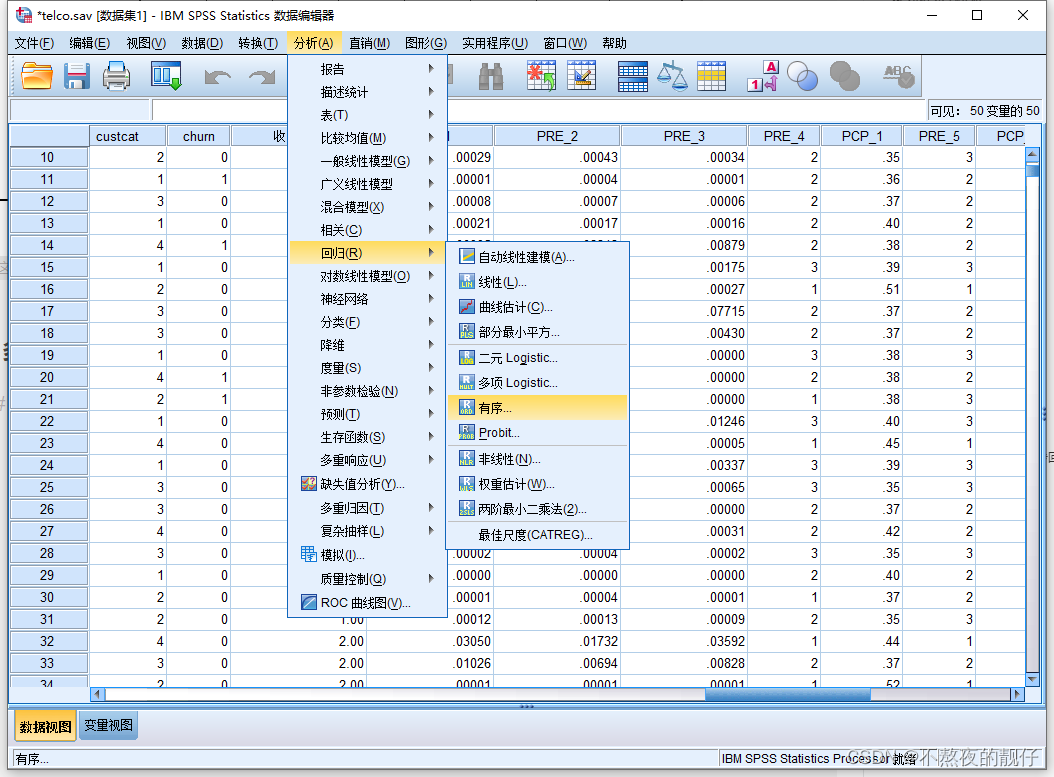Choose Nonlinear regression (非线性) item
This screenshot has width=1054, height=777.
point(537,459)
